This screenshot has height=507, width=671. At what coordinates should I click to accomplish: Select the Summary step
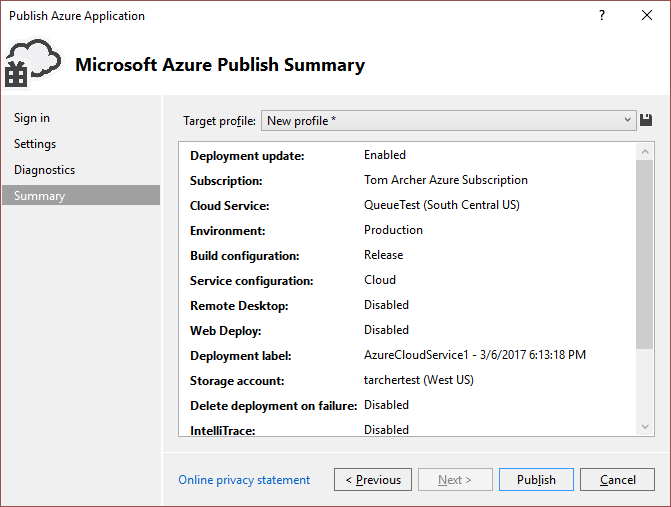(x=40, y=196)
